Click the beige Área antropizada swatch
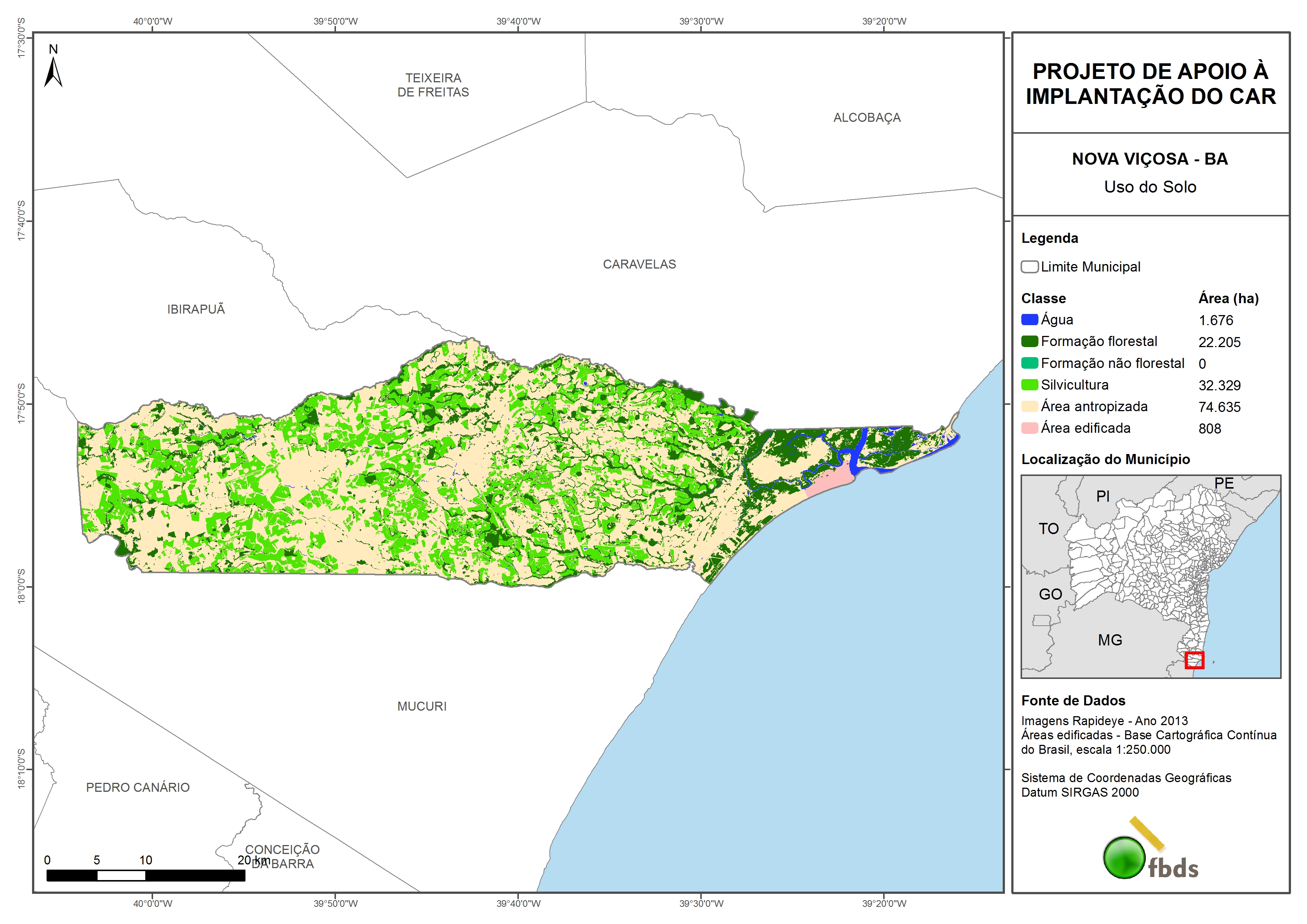The width and height of the screenshot is (1307, 924). pyautogui.click(x=1029, y=406)
